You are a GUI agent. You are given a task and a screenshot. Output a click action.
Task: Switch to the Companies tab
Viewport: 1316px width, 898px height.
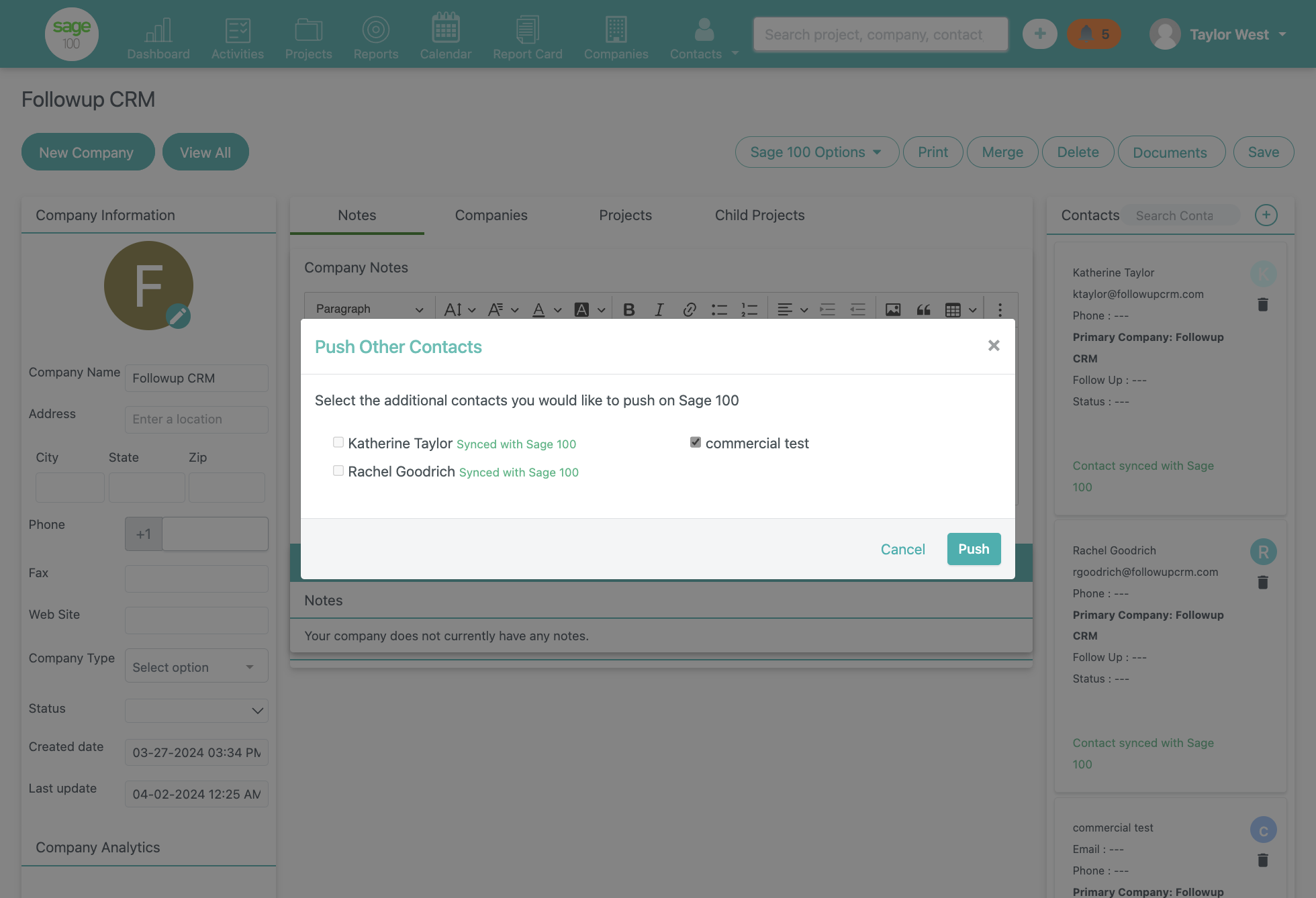[x=491, y=215]
